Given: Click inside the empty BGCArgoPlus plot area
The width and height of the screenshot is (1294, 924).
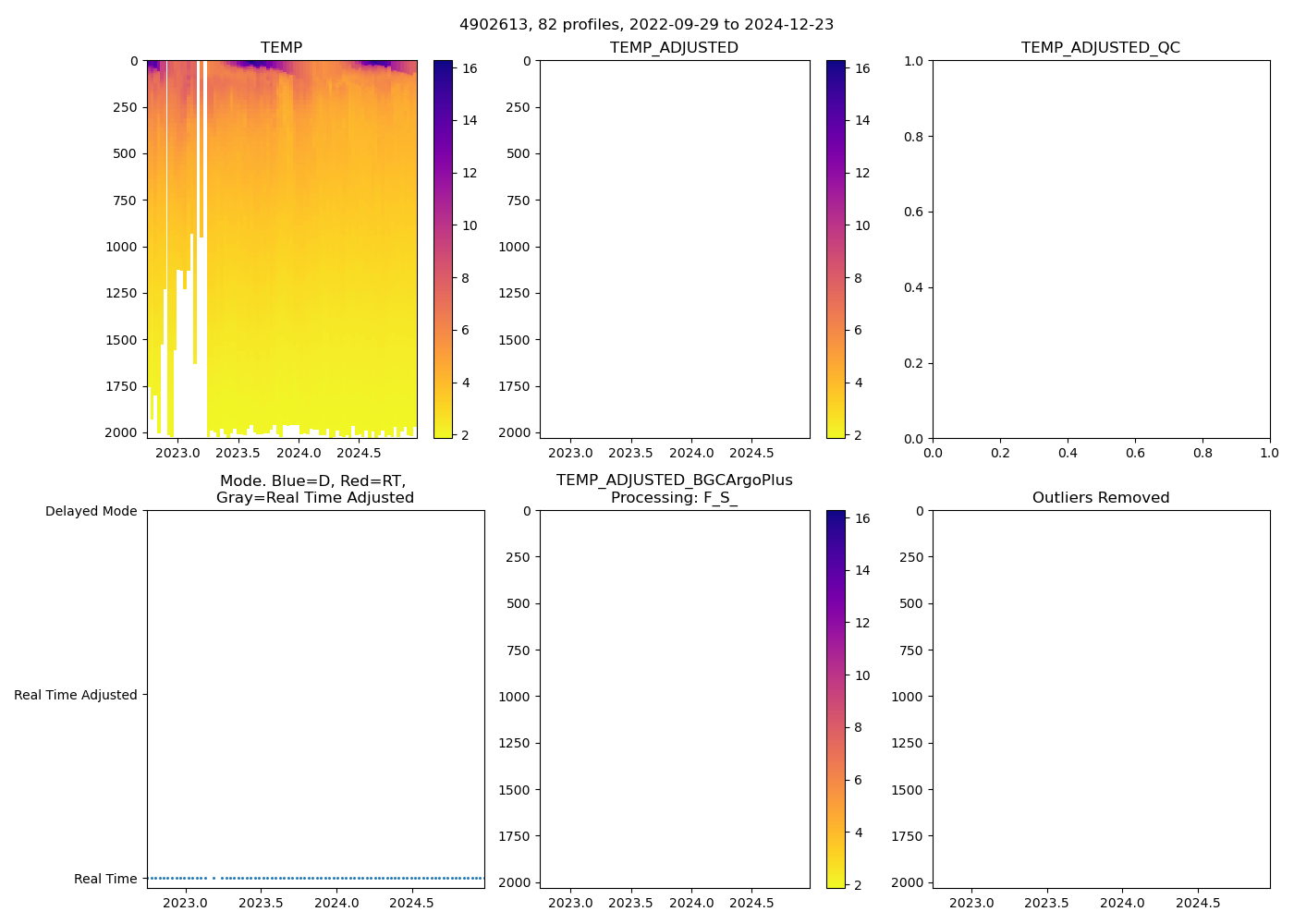Looking at the screenshot, I should click(x=674, y=699).
